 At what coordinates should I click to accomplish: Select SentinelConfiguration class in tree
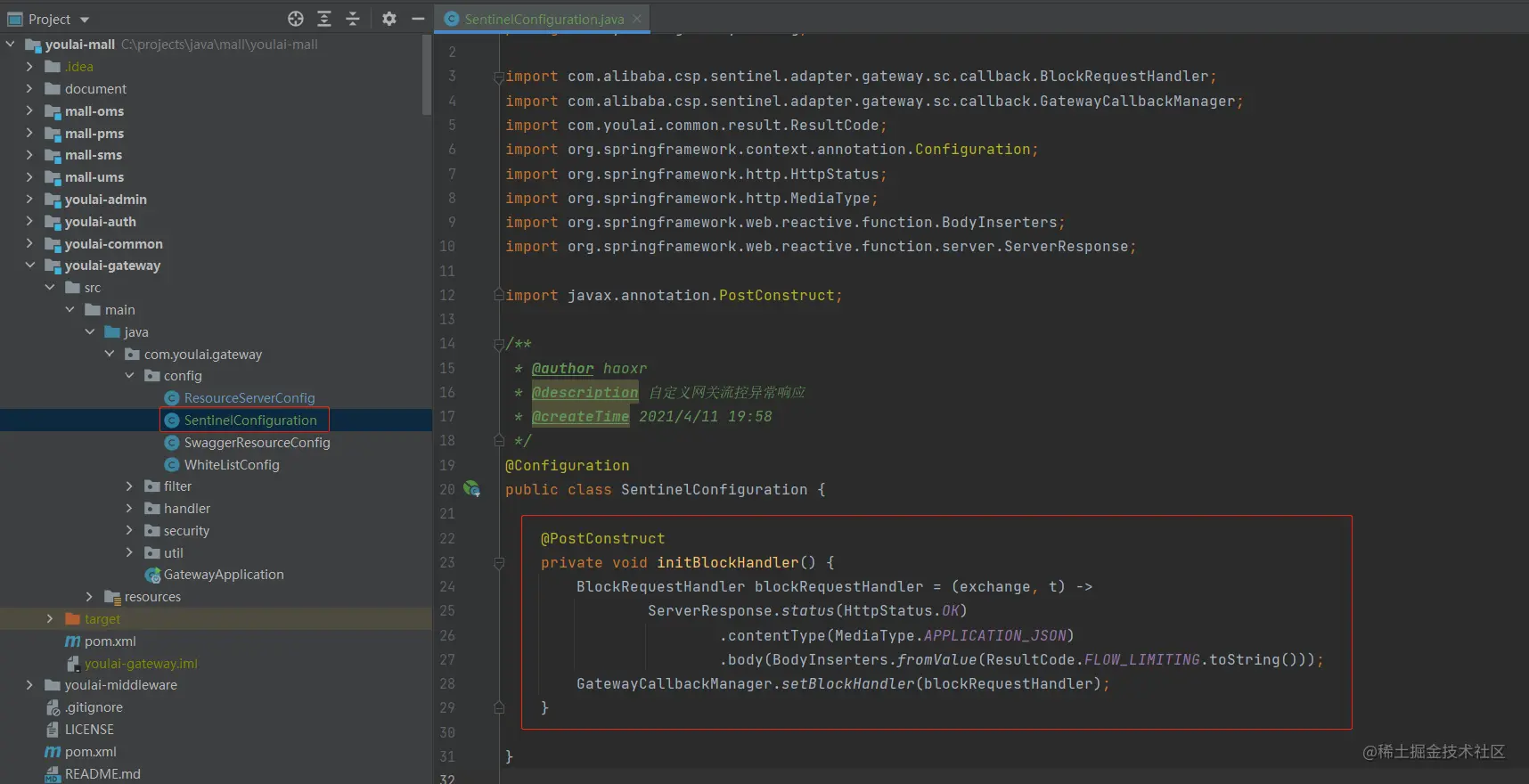pos(250,420)
